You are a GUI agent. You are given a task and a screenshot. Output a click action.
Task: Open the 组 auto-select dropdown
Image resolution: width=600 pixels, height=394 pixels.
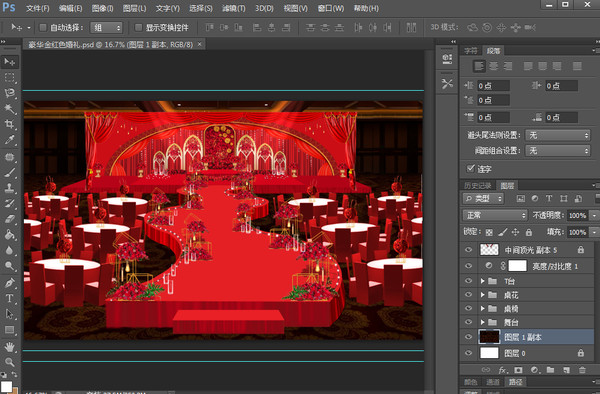pyautogui.click(x=106, y=28)
